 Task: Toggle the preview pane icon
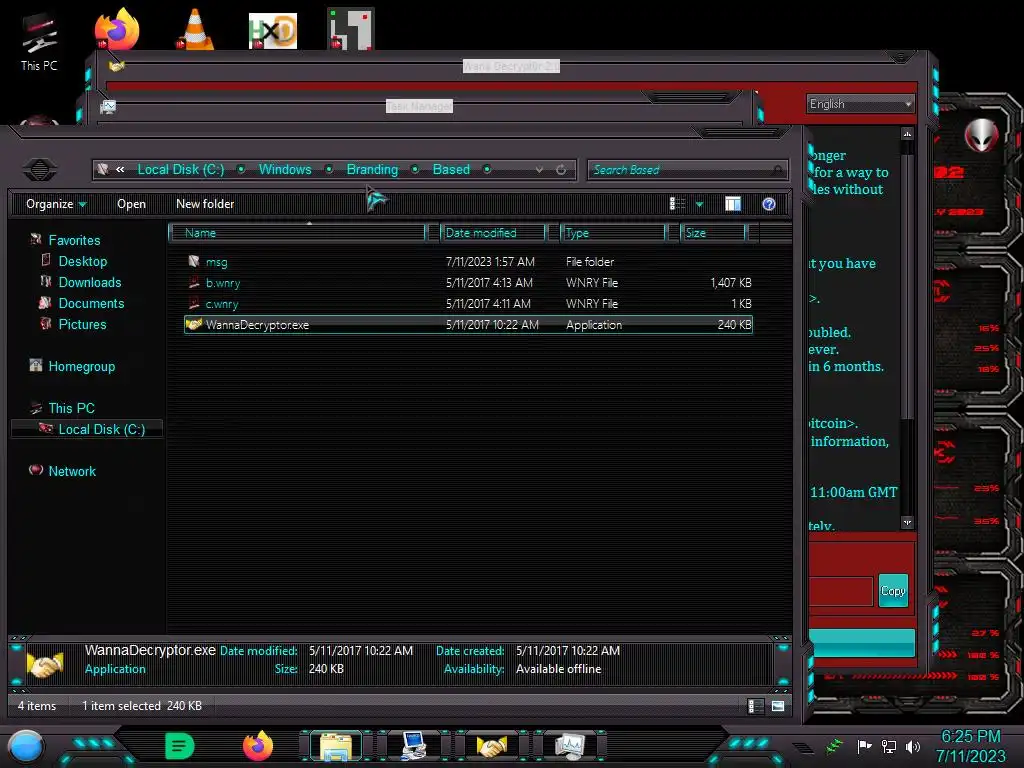click(733, 204)
